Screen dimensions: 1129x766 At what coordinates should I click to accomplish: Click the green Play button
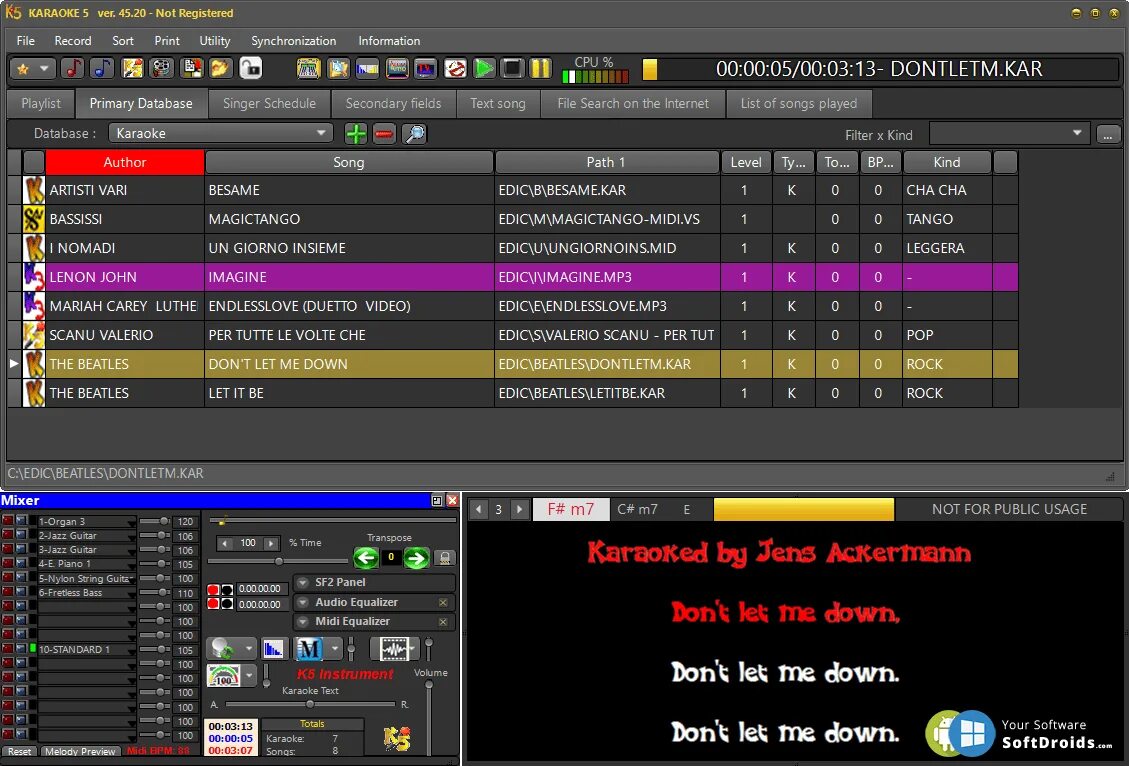tap(484, 68)
